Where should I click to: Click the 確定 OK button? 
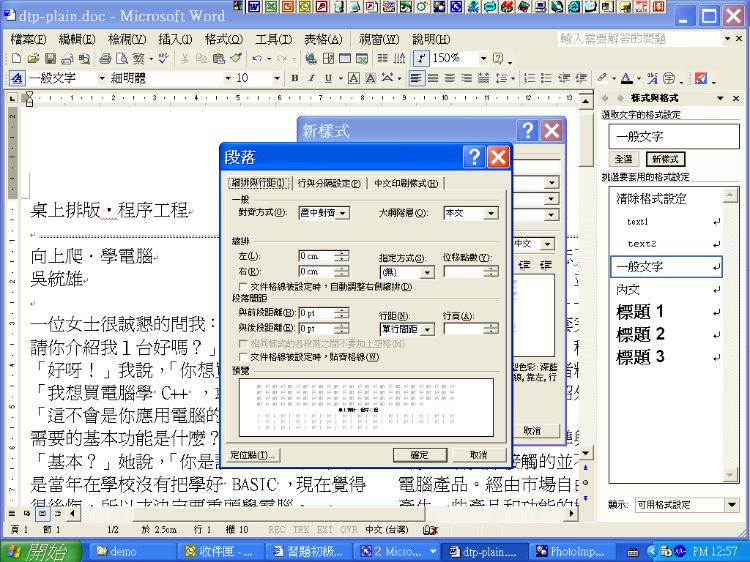tap(420, 455)
